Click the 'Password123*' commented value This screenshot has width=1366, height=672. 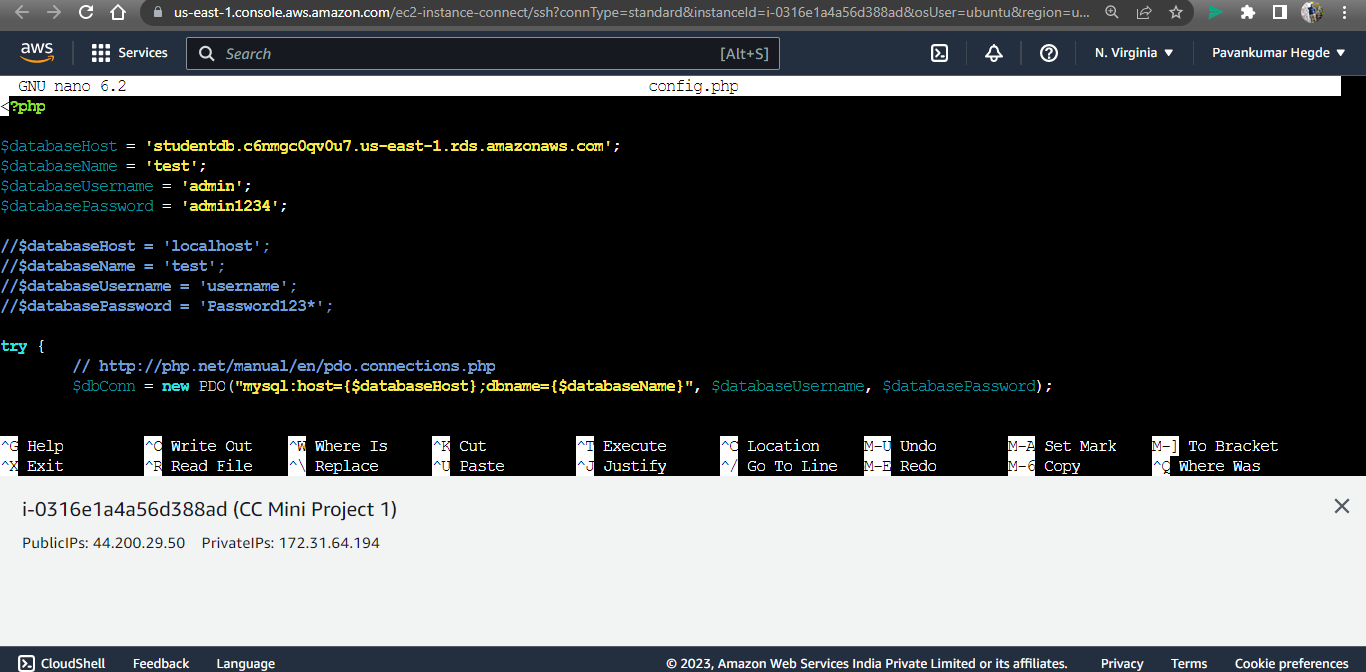coord(262,306)
